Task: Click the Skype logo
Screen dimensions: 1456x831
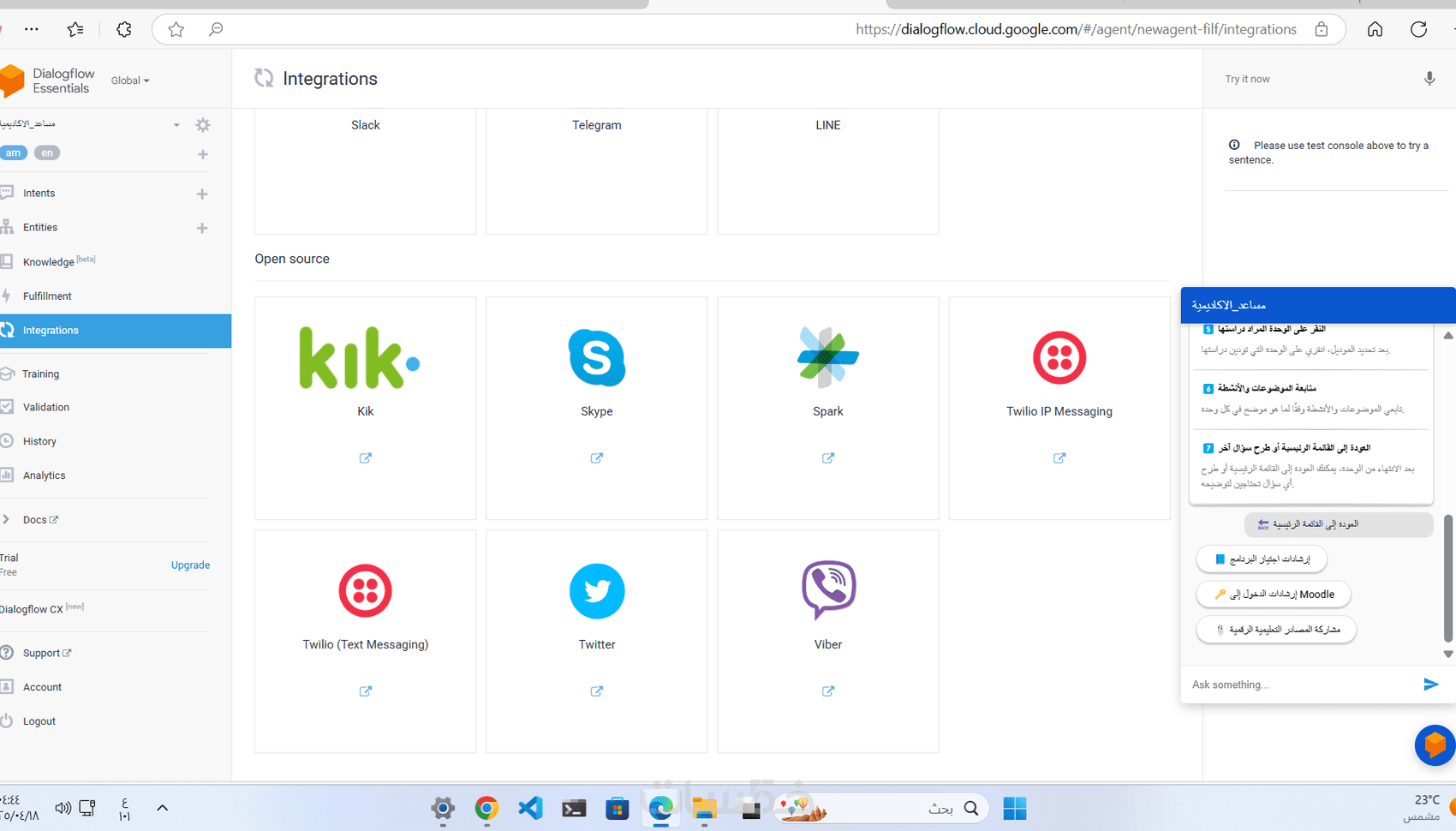Action: [x=597, y=357]
